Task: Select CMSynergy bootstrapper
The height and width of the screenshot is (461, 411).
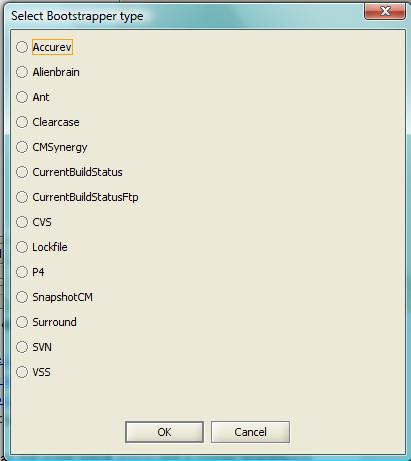Action: [x=22, y=147]
